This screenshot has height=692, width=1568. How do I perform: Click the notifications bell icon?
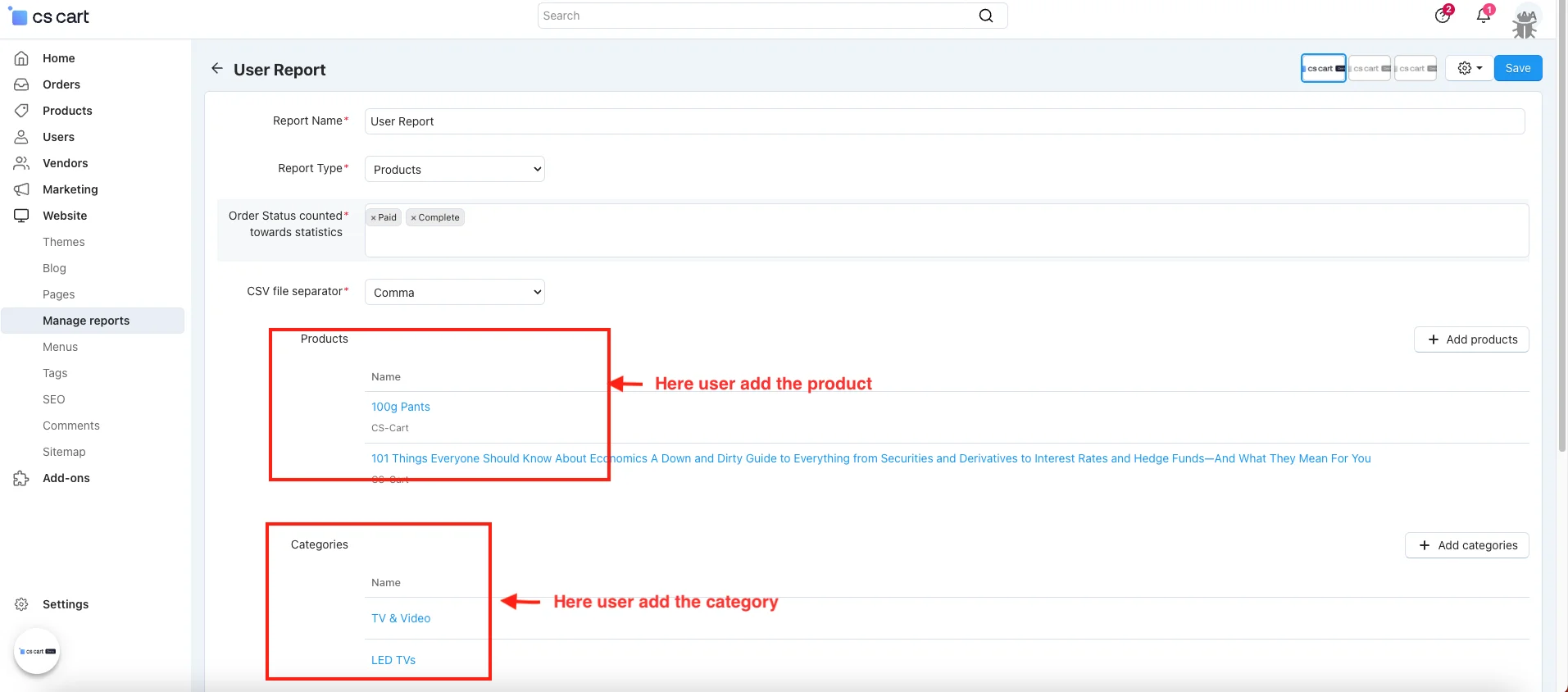pyautogui.click(x=1483, y=16)
